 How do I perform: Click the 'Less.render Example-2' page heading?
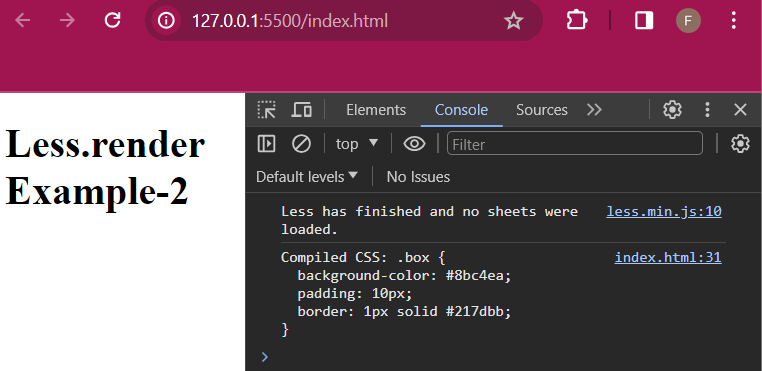click(x=105, y=168)
